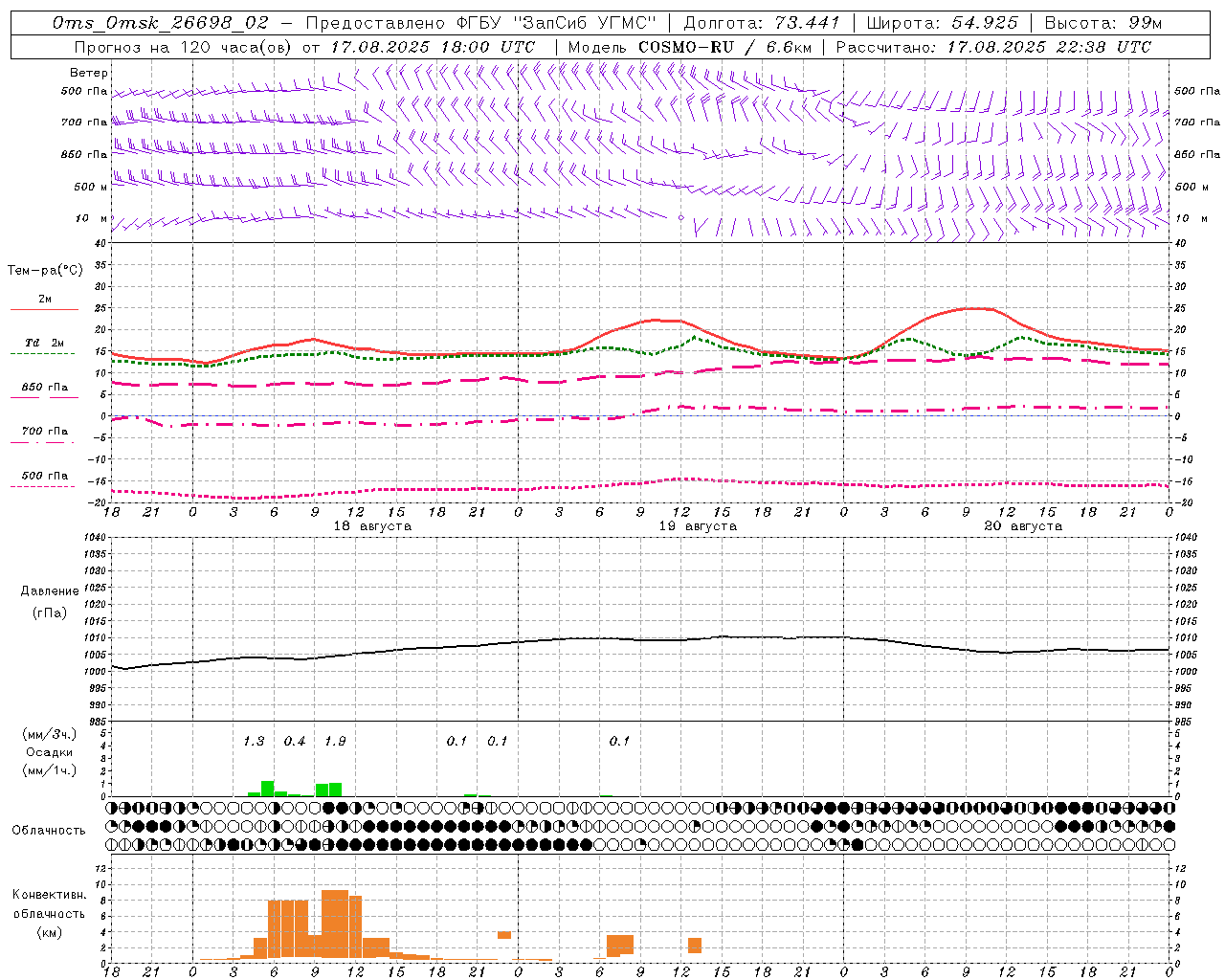Click the 19 августа date label
The width and height of the screenshot is (1225, 980).
coord(698,526)
